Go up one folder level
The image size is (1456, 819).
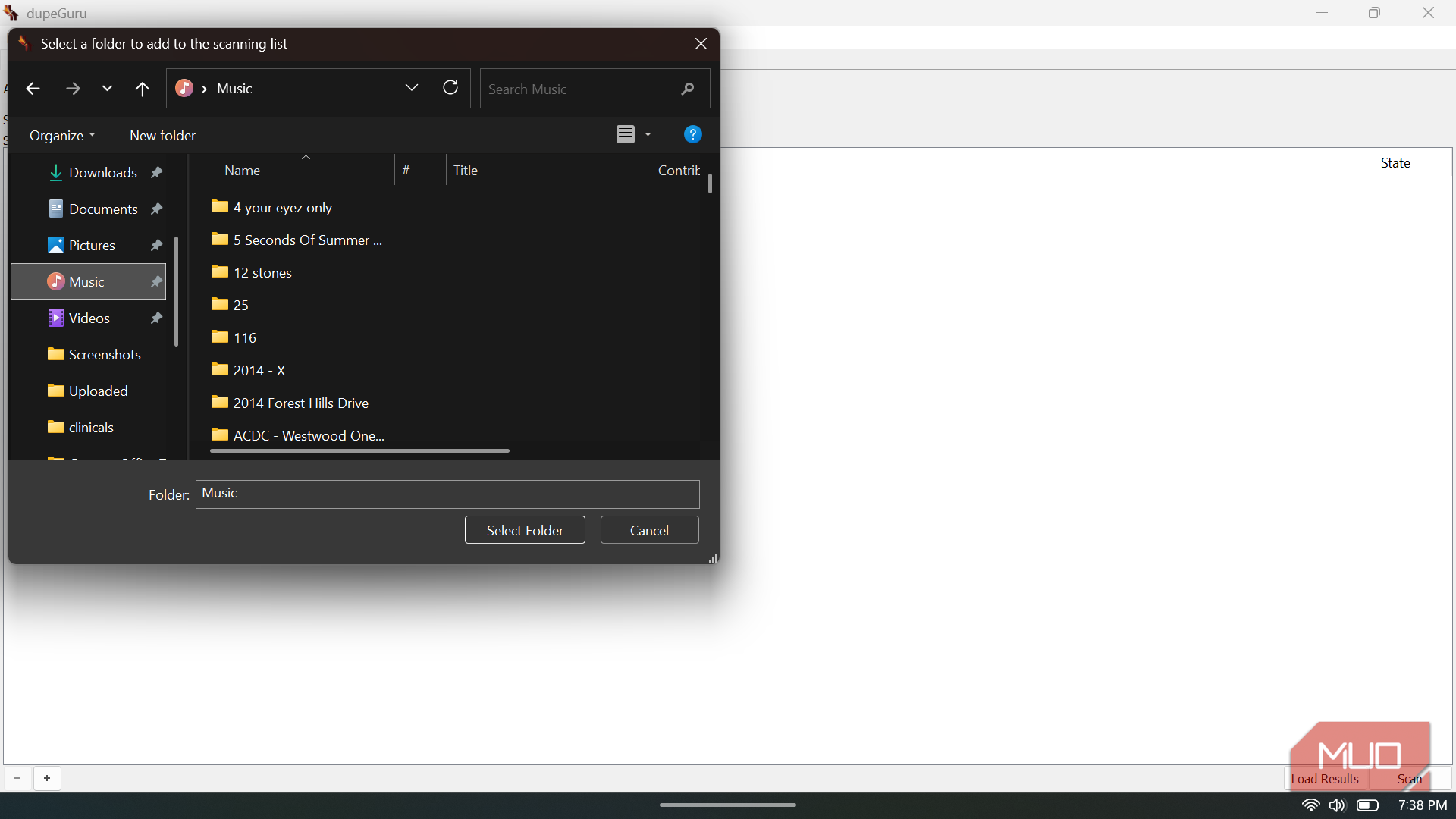coord(142,89)
